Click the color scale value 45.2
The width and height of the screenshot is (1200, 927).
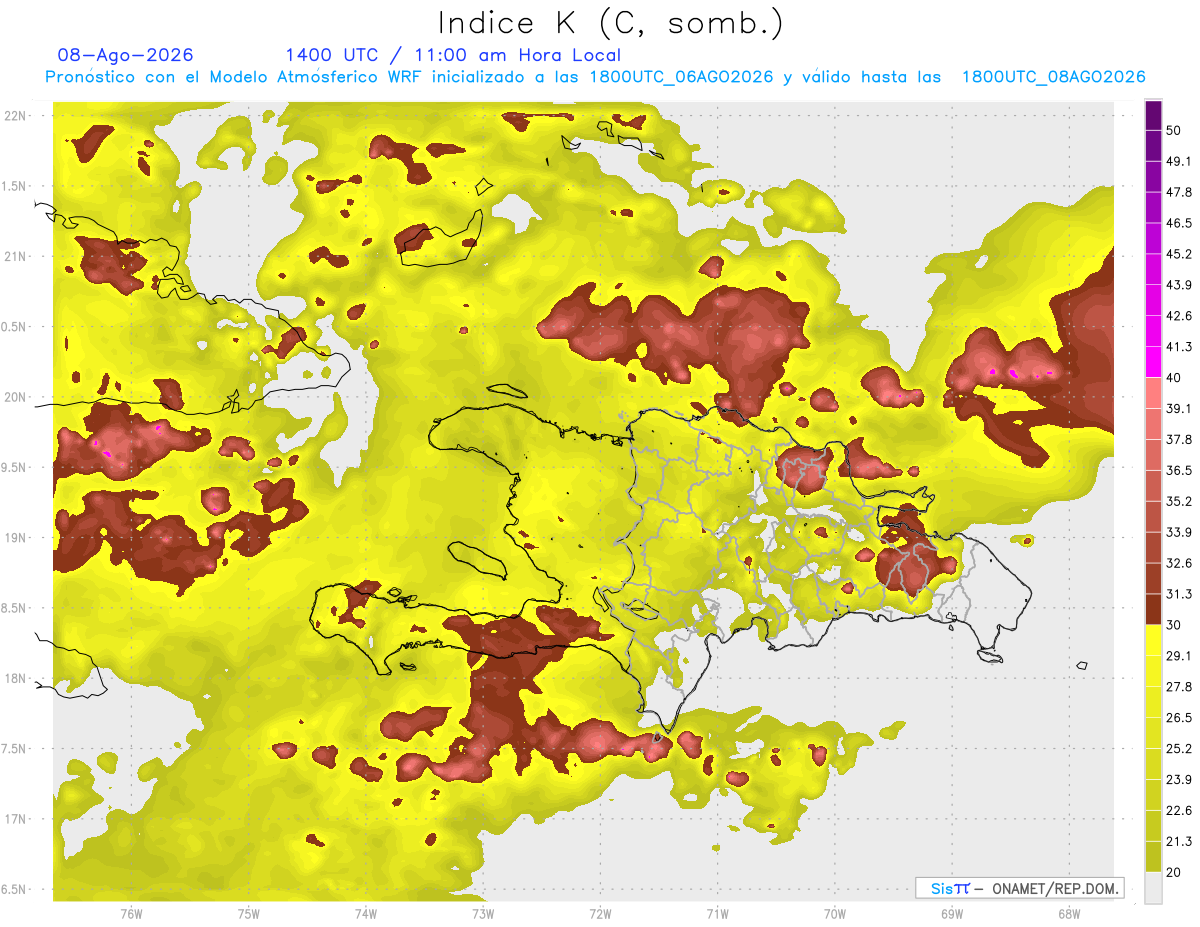(x=1179, y=254)
